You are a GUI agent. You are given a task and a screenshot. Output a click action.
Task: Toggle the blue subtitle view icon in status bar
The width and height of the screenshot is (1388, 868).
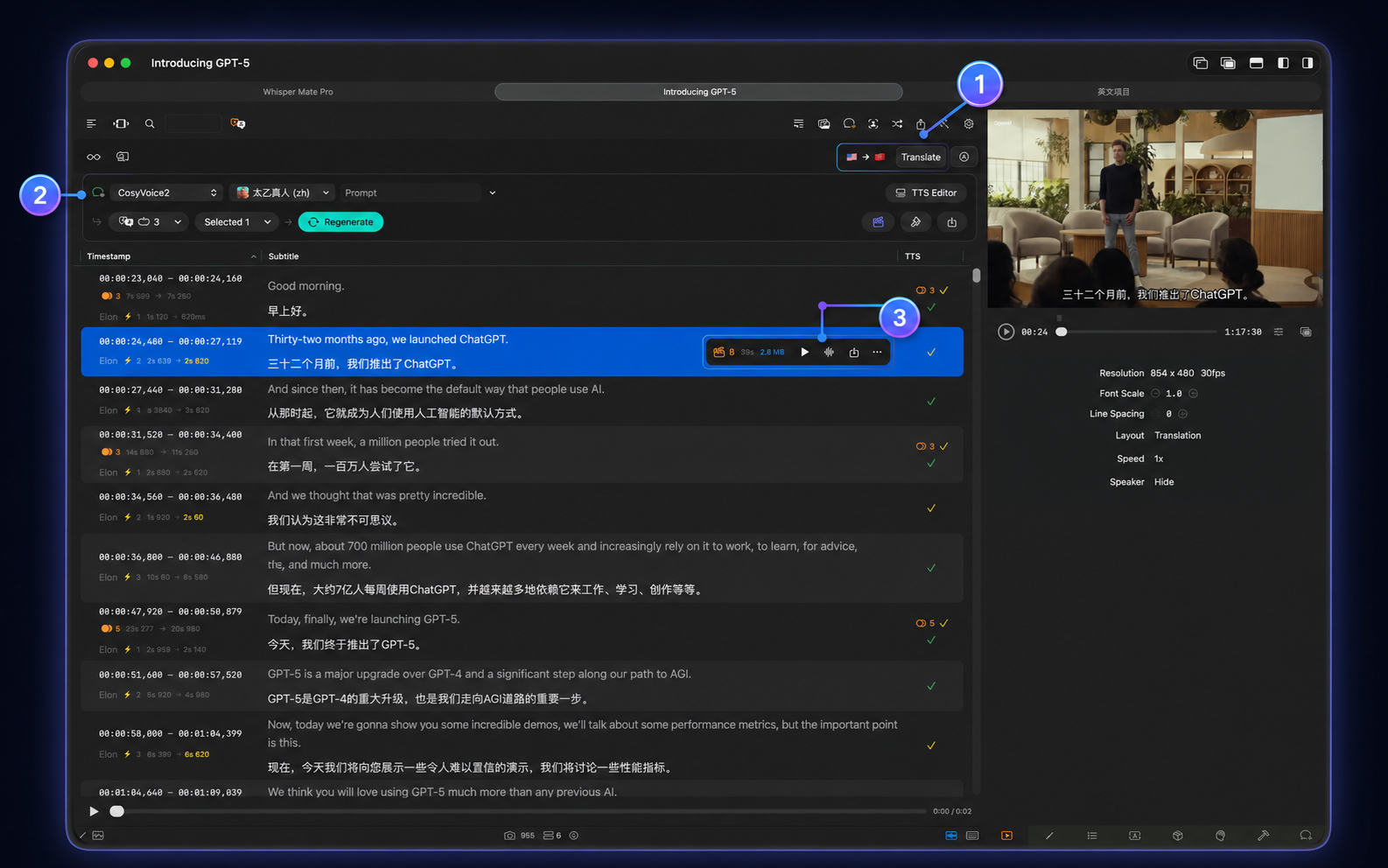point(951,836)
